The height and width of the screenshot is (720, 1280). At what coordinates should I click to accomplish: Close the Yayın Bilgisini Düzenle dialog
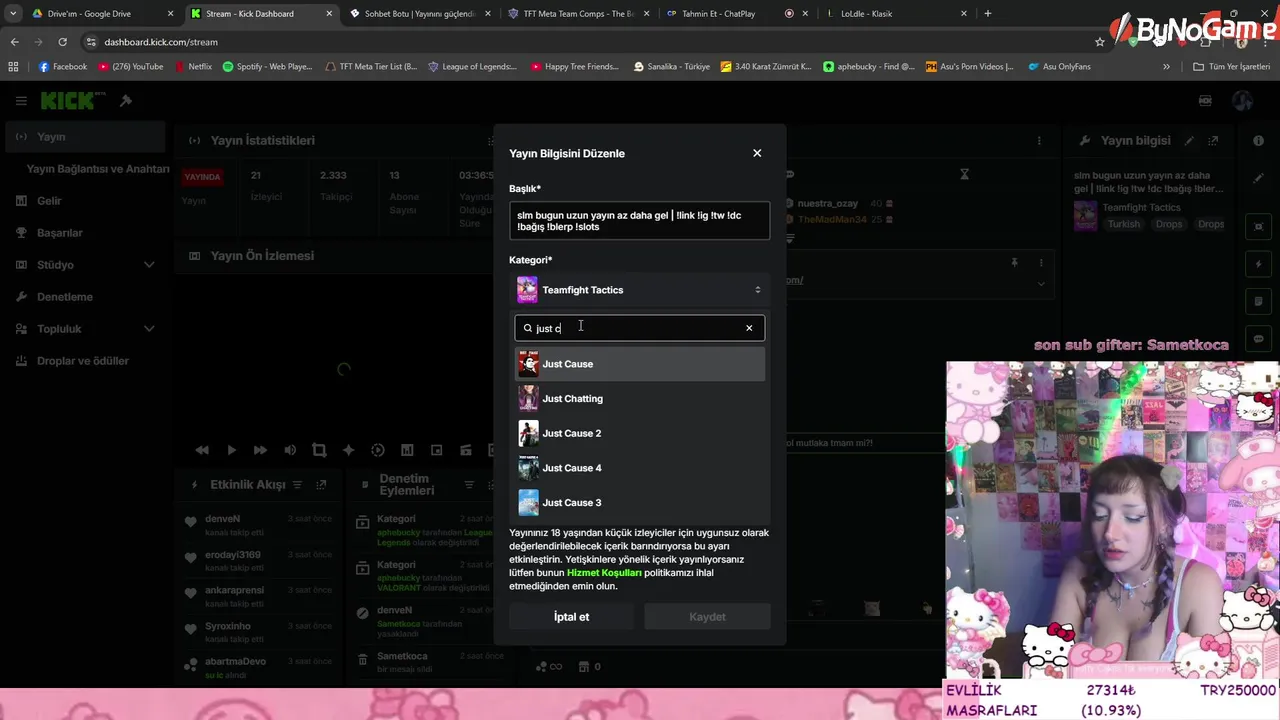point(757,153)
